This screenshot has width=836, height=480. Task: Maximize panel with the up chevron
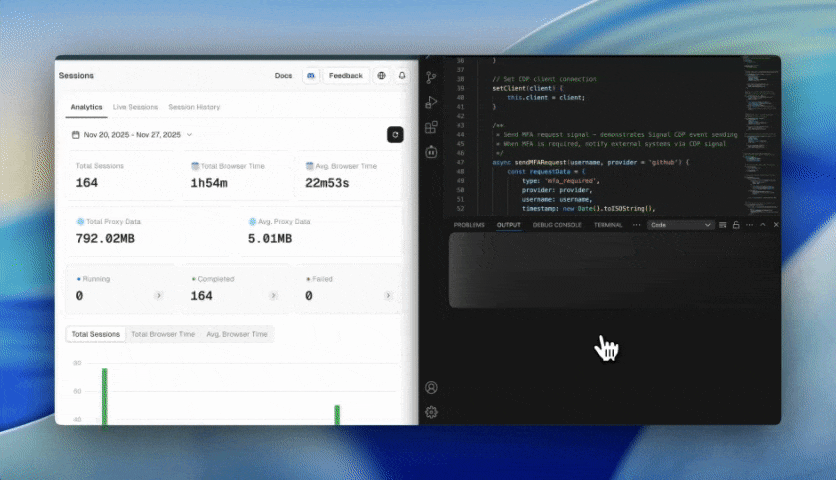click(x=762, y=225)
